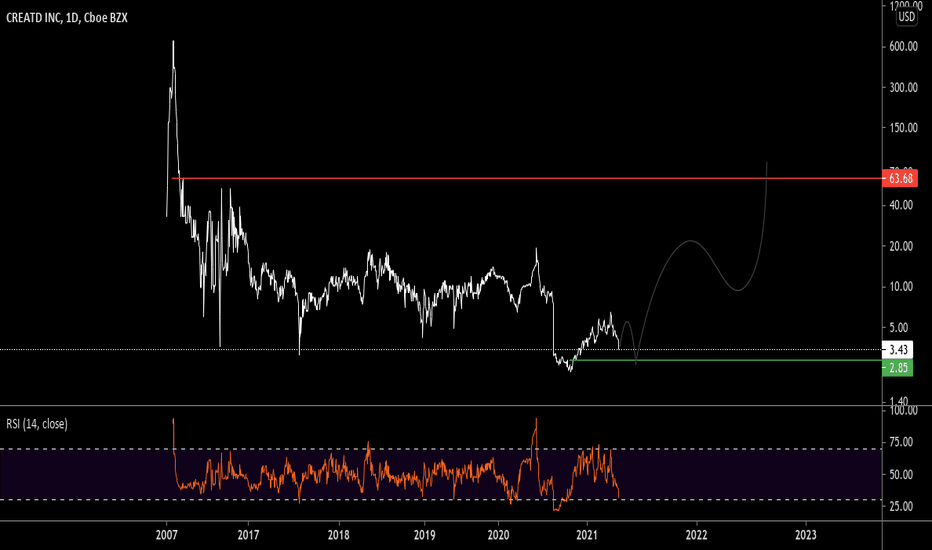Viewport: 932px width, 550px height.
Task: Click the 2022 label on time axis
Action: (x=697, y=535)
